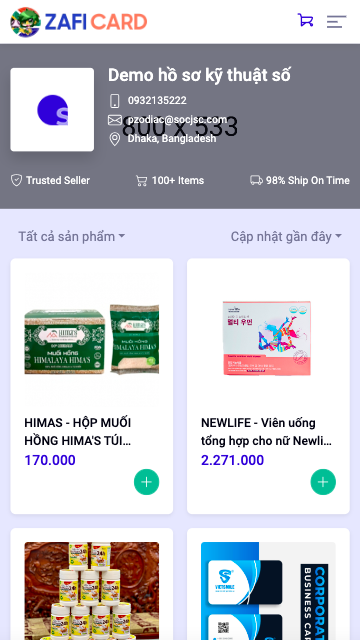The height and width of the screenshot is (640, 360).
Task: Click phone number 0932135222
Action: click(x=157, y=100)
